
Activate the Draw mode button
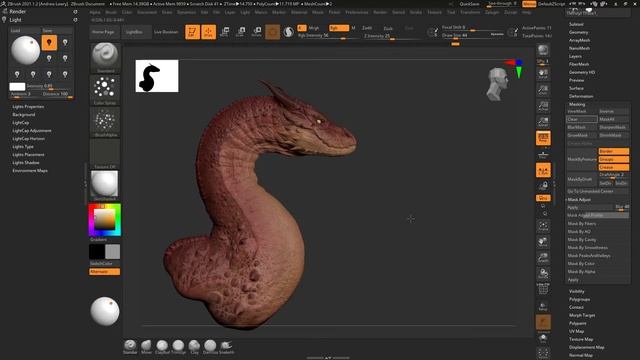209,32
